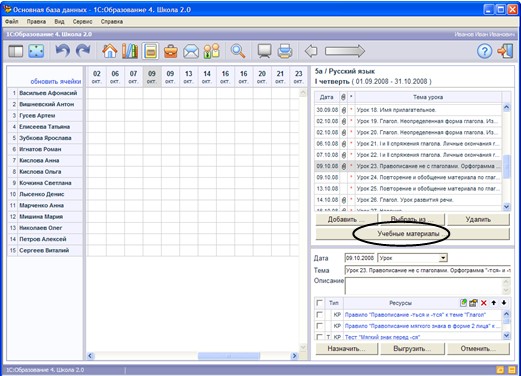Select the 13 окт. date column header
Viewport: 521px width, 376px height.
click(188, 77)
